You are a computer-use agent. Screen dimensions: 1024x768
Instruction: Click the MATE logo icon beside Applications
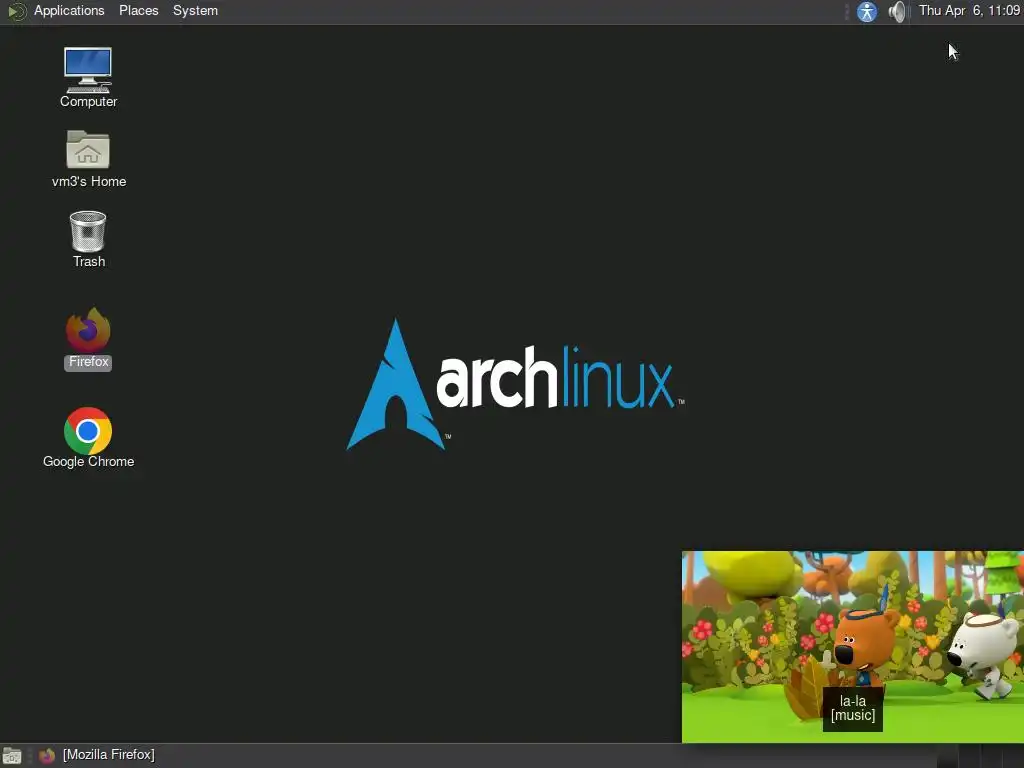(x=16, y=12)
